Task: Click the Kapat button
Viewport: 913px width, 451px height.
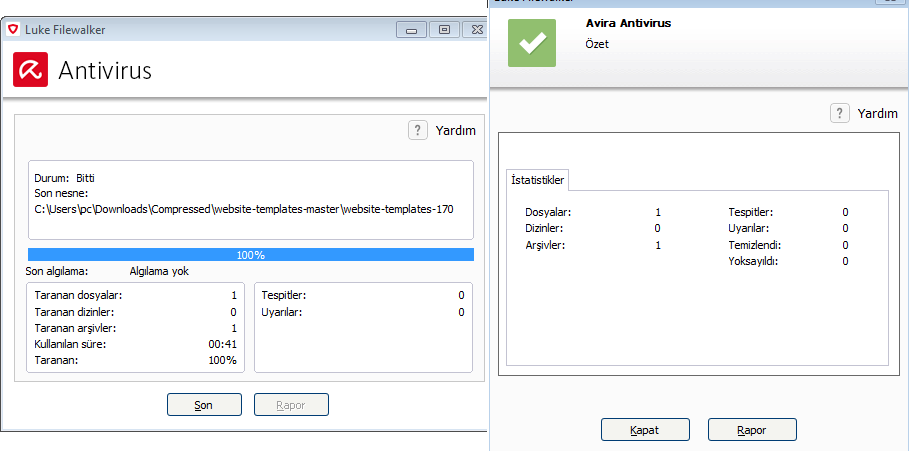Action: coord(645,430)
